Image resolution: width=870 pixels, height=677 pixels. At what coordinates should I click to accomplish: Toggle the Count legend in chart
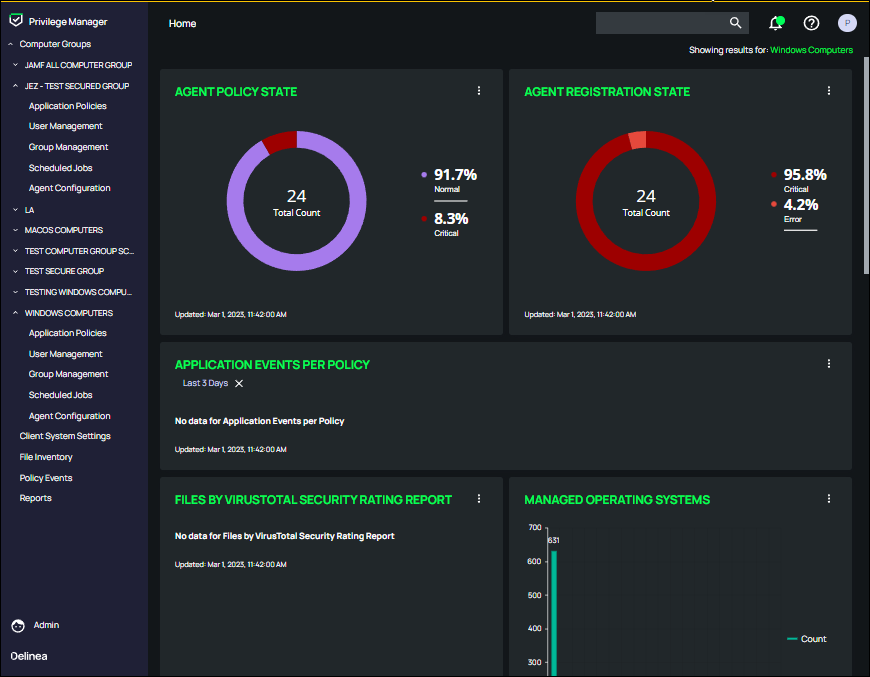pyautogui.click(x=807, y=639)
